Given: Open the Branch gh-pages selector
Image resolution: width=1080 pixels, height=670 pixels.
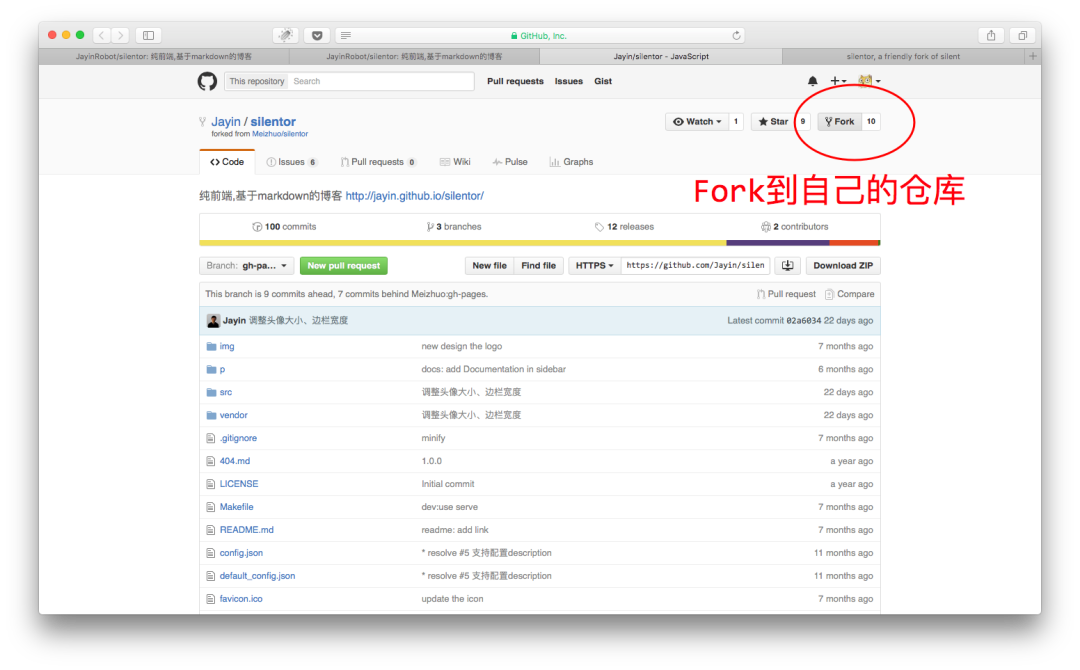Looking at the screenshot, I should 247,266.
